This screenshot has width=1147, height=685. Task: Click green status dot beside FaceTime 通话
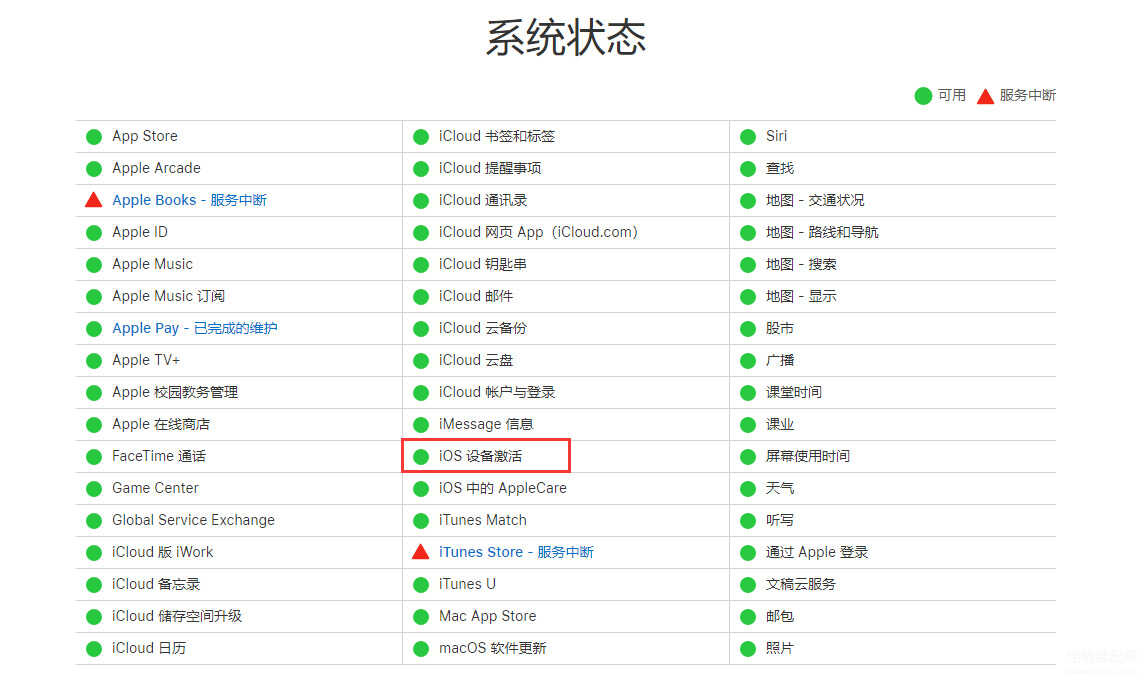click(x=94, y=457)
